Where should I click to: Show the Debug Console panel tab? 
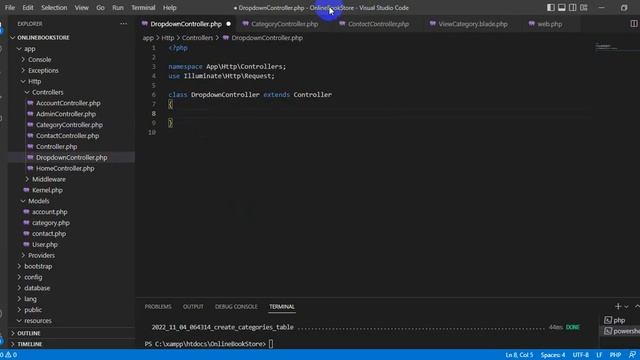click(236, 307)
